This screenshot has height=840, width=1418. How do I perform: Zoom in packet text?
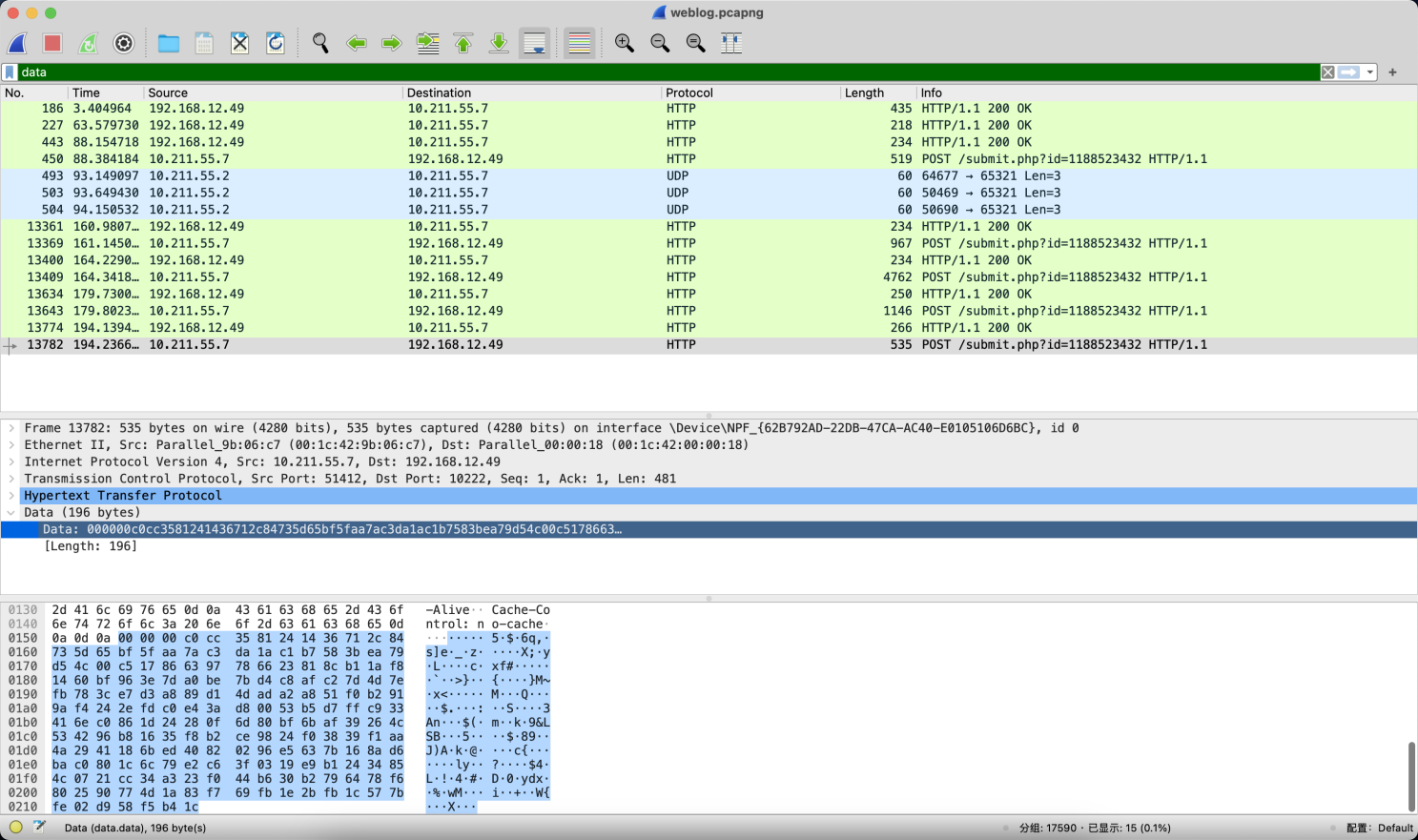(625, 43)
